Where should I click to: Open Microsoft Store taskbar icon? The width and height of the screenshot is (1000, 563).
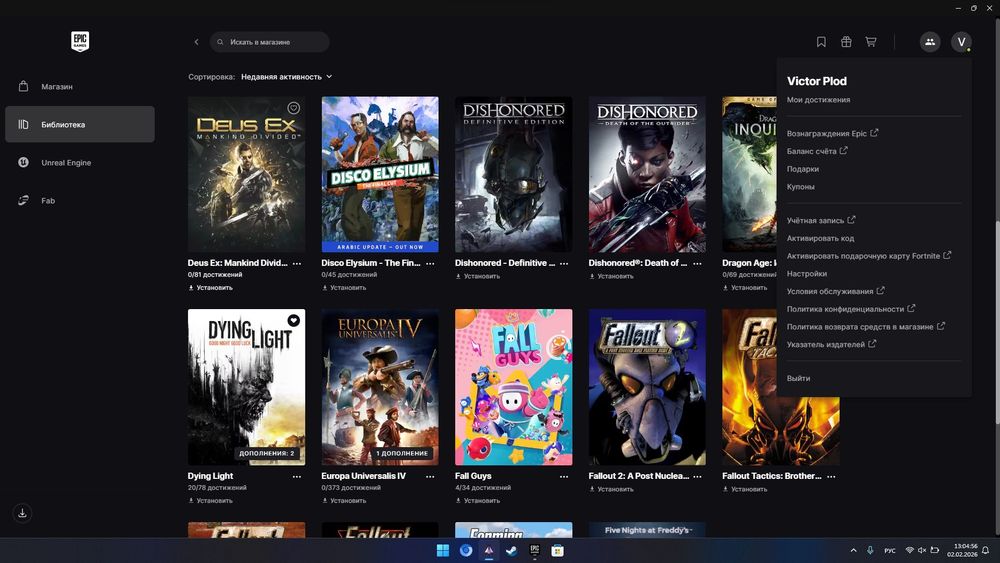pyautogui.click(x=557, y=550)
